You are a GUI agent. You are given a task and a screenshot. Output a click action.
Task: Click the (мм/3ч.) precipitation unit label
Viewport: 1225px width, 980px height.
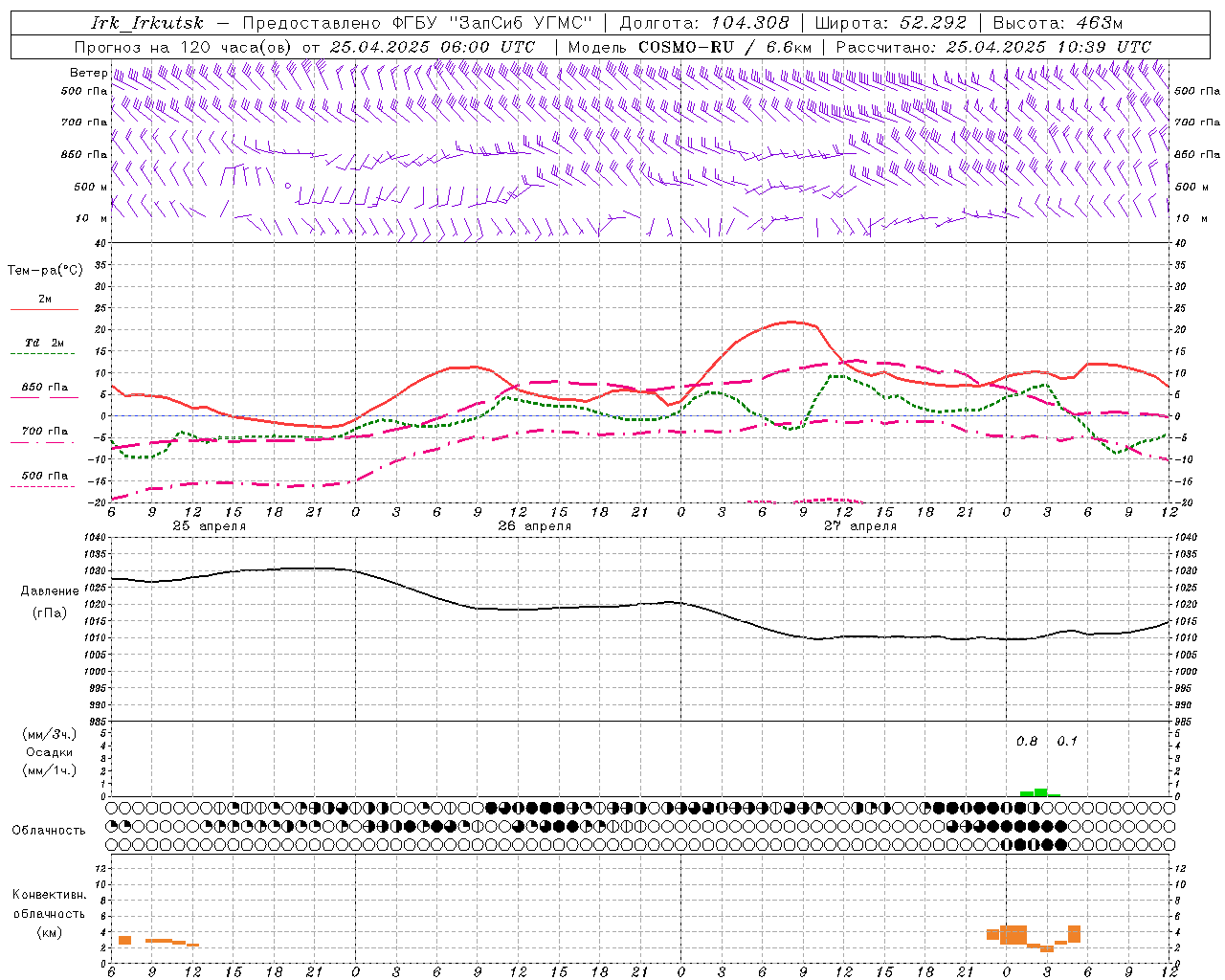point(49,734)
